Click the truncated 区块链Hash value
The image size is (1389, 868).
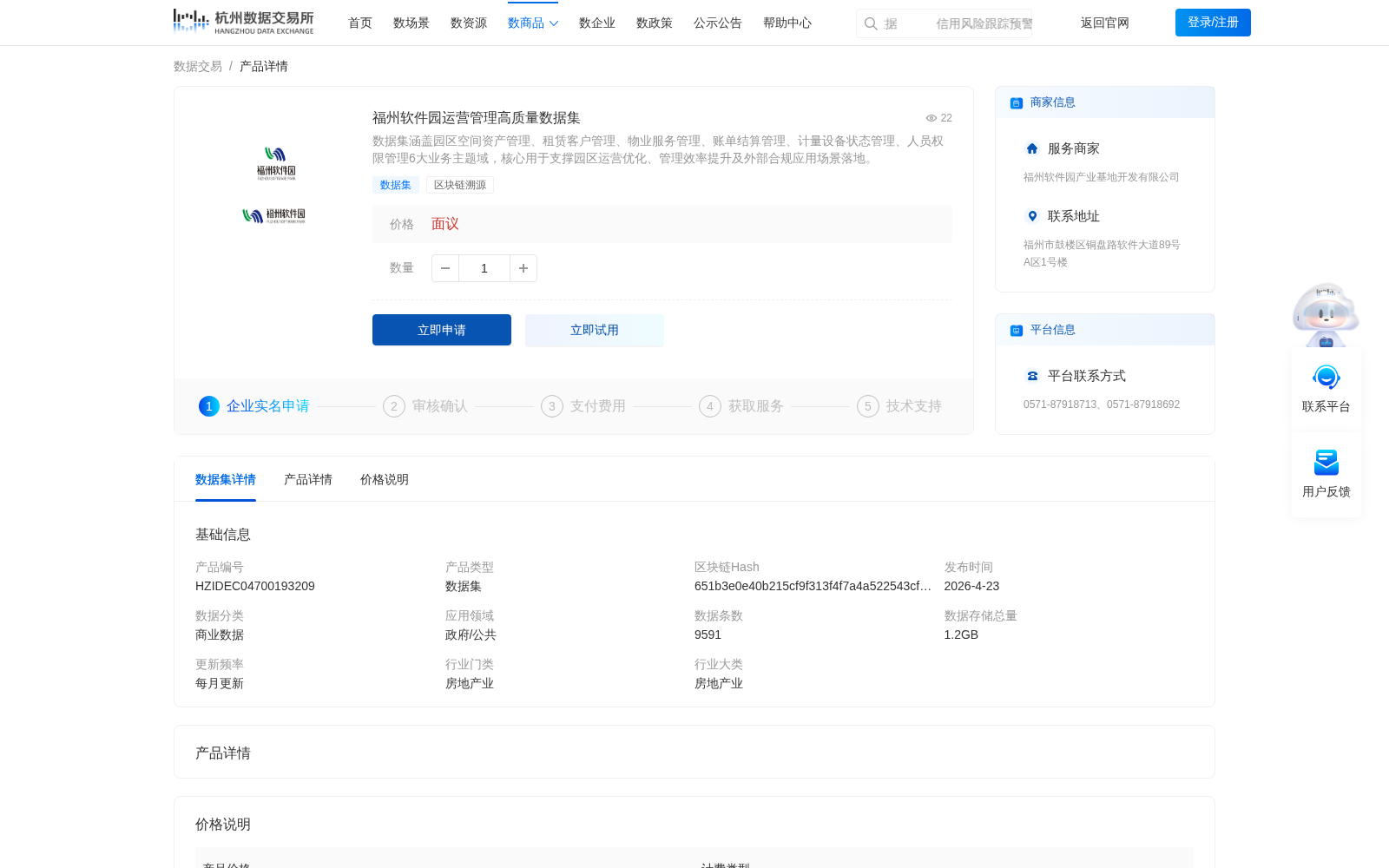(x=813, y=586)
